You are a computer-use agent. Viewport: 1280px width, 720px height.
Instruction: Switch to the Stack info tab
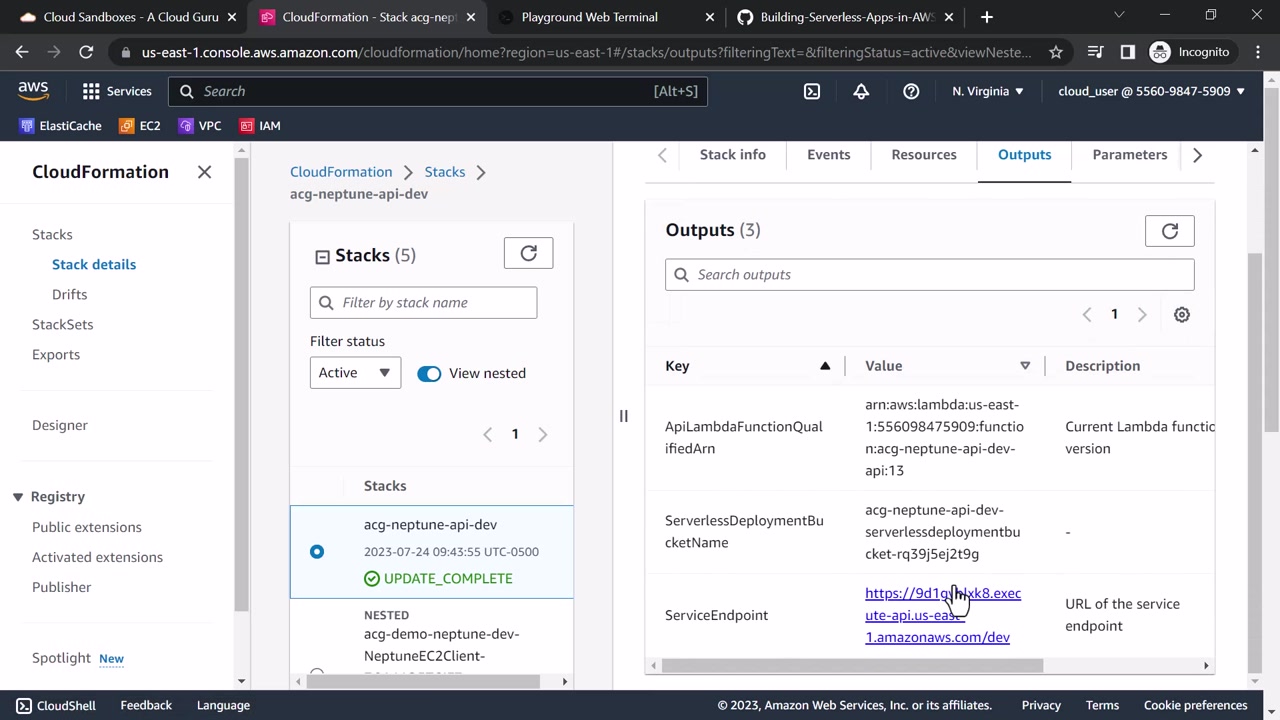coord(733,155)
